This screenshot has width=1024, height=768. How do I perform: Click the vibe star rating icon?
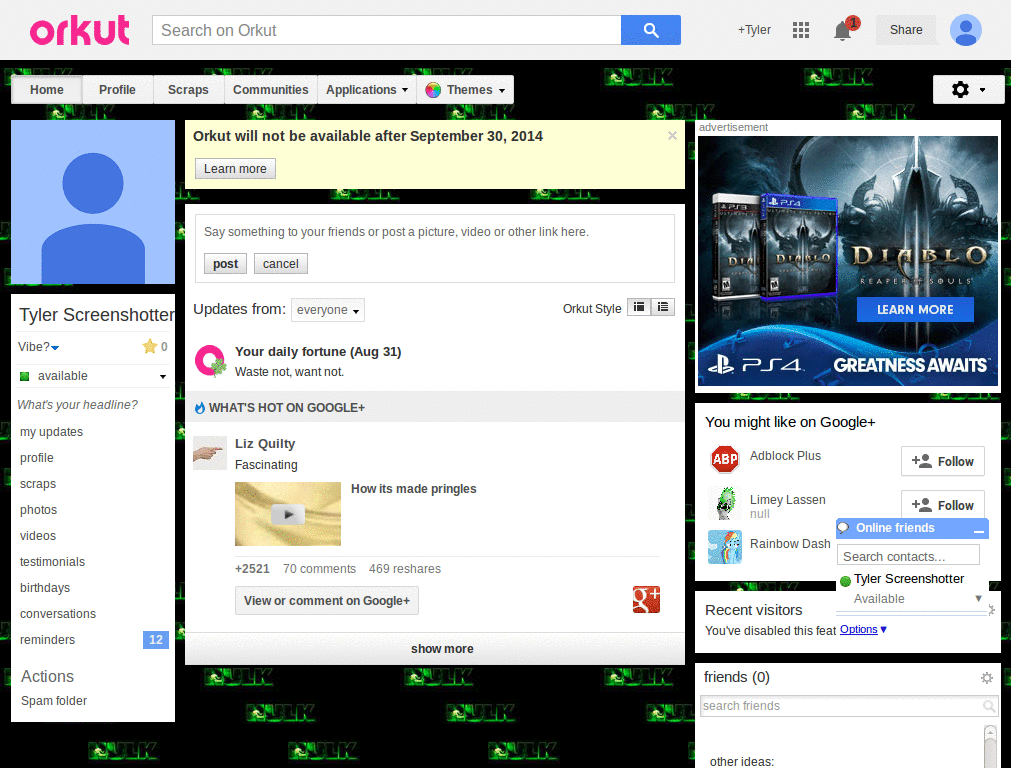150,346
